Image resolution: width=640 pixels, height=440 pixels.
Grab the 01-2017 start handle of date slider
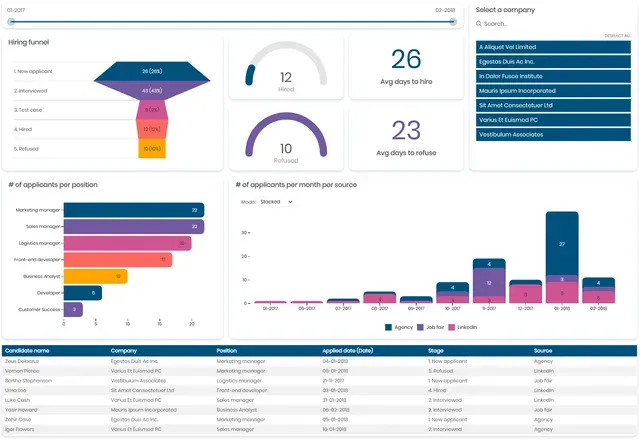click(x=11, y=22)
